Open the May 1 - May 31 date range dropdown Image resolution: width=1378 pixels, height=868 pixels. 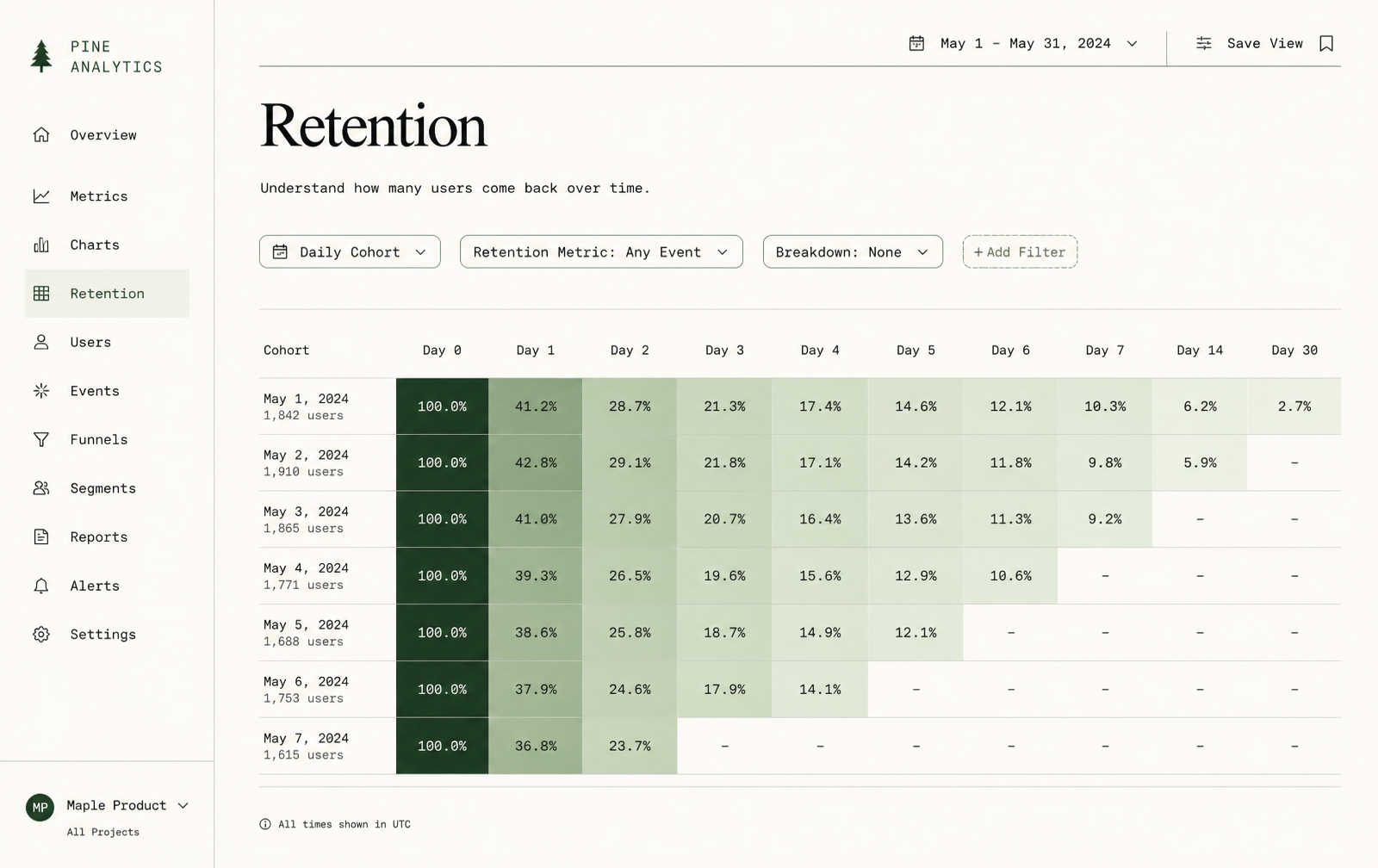1023,43
